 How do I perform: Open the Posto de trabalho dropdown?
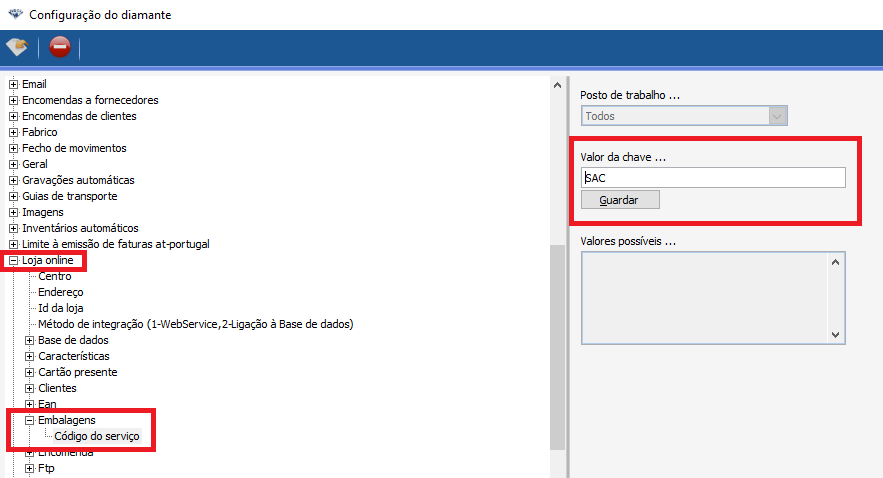click(x=777, y=116)
